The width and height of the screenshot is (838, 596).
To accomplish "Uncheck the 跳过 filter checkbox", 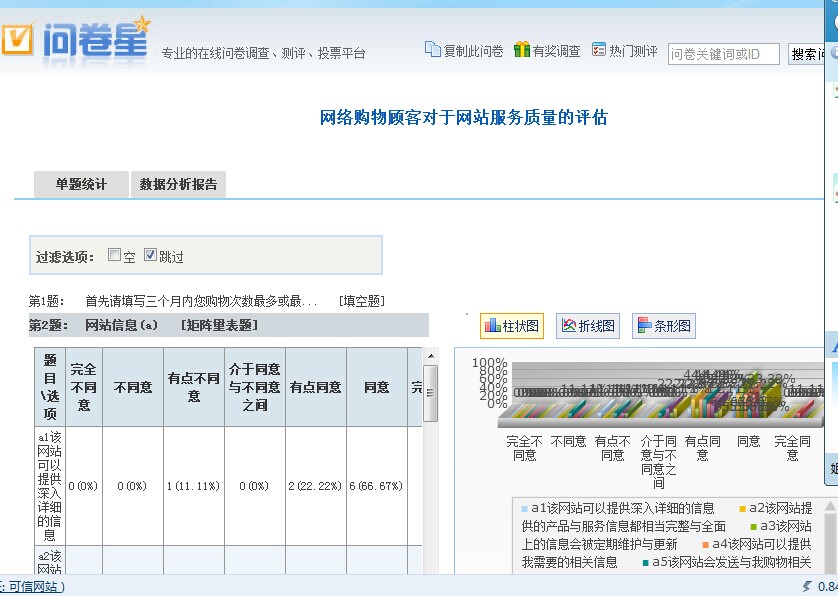I will (x=150, y=254).
